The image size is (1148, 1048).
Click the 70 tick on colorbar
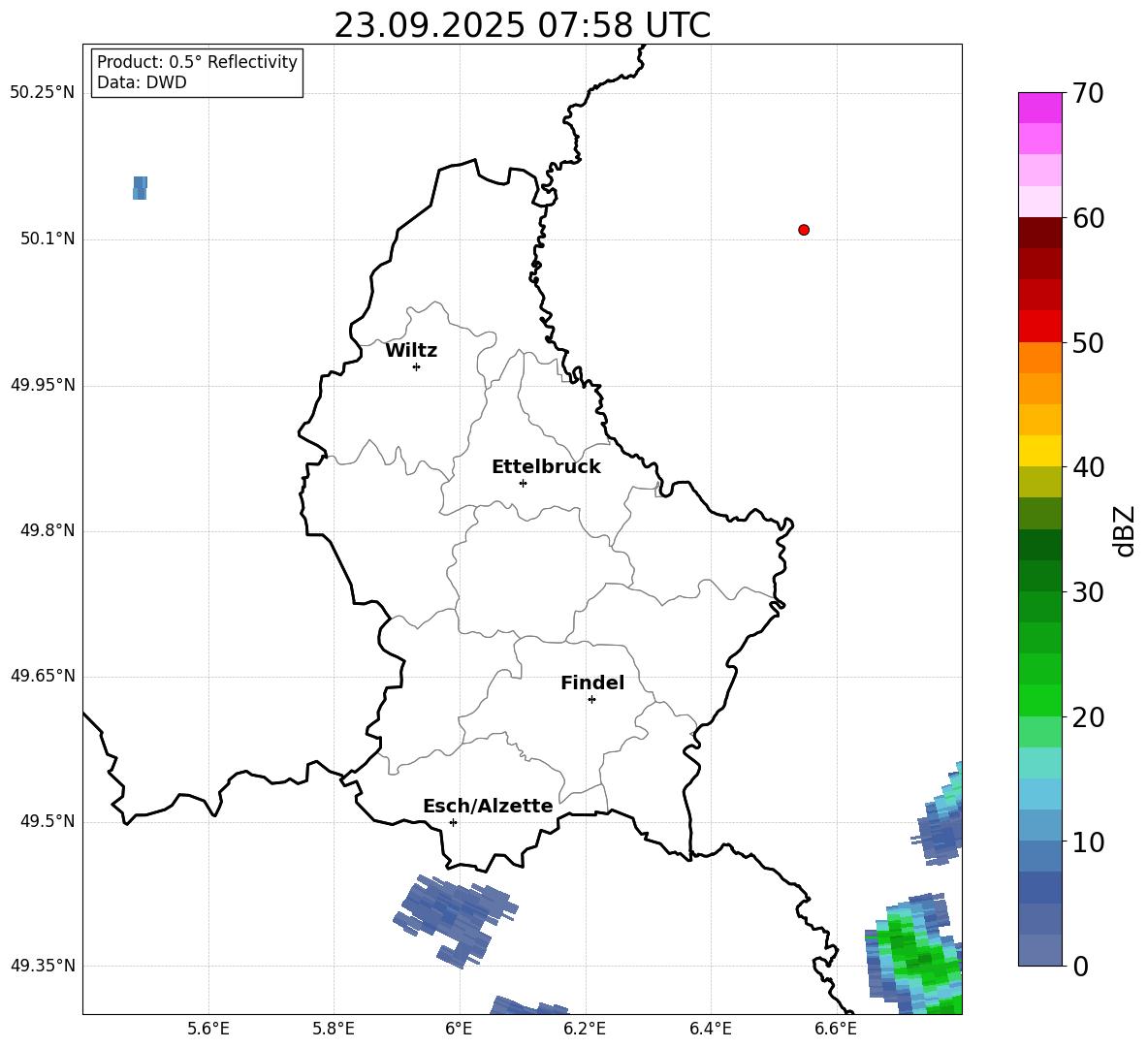click(x=1088, y=93)
